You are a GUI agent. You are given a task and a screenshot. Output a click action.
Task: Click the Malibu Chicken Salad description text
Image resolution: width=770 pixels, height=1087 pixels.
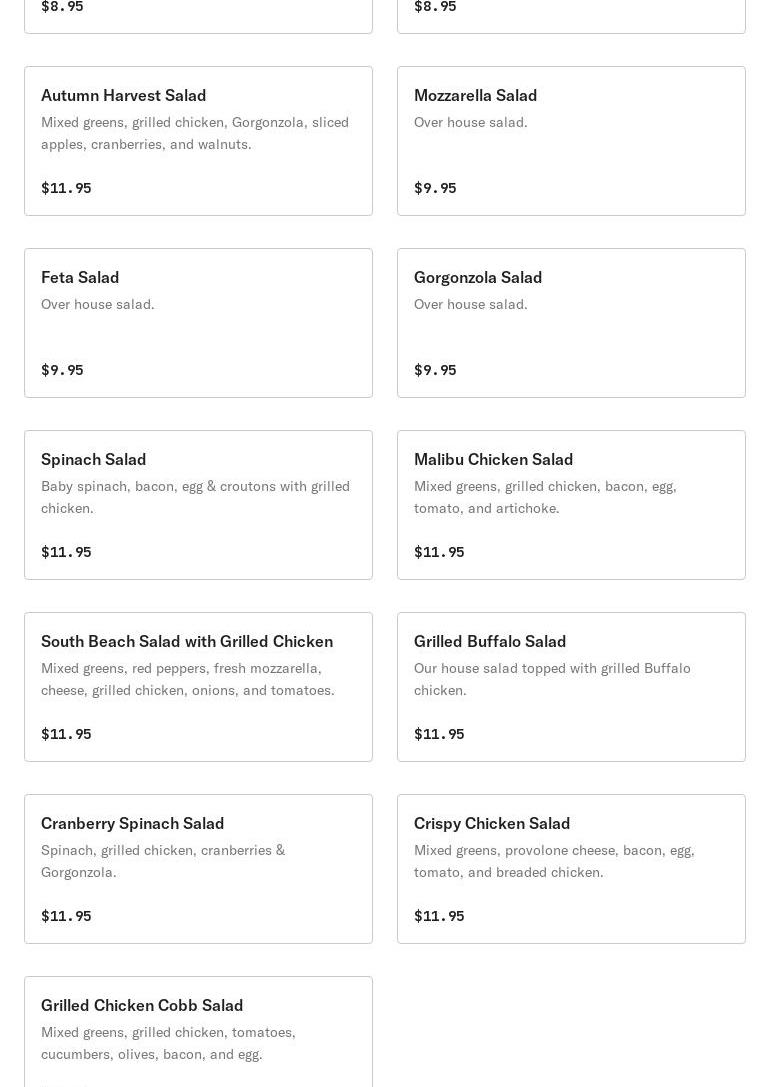coord(545,497)
